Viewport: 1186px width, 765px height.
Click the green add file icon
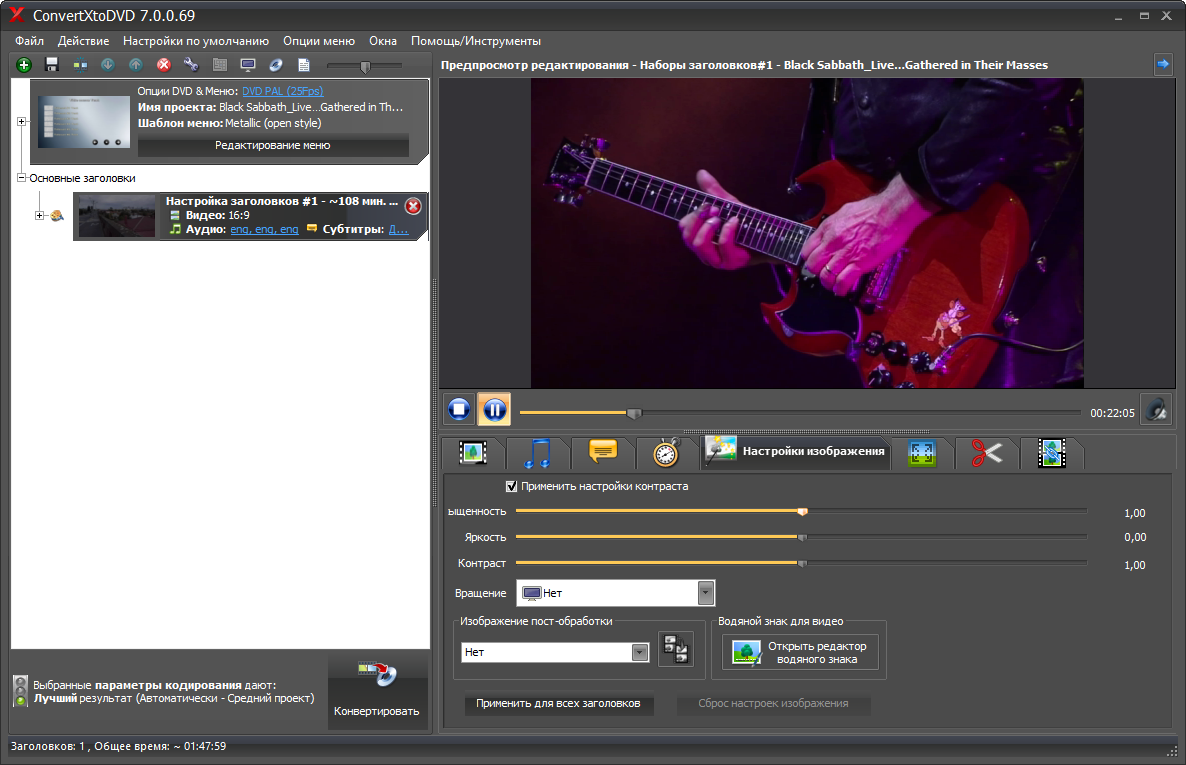tap(24, 65)
